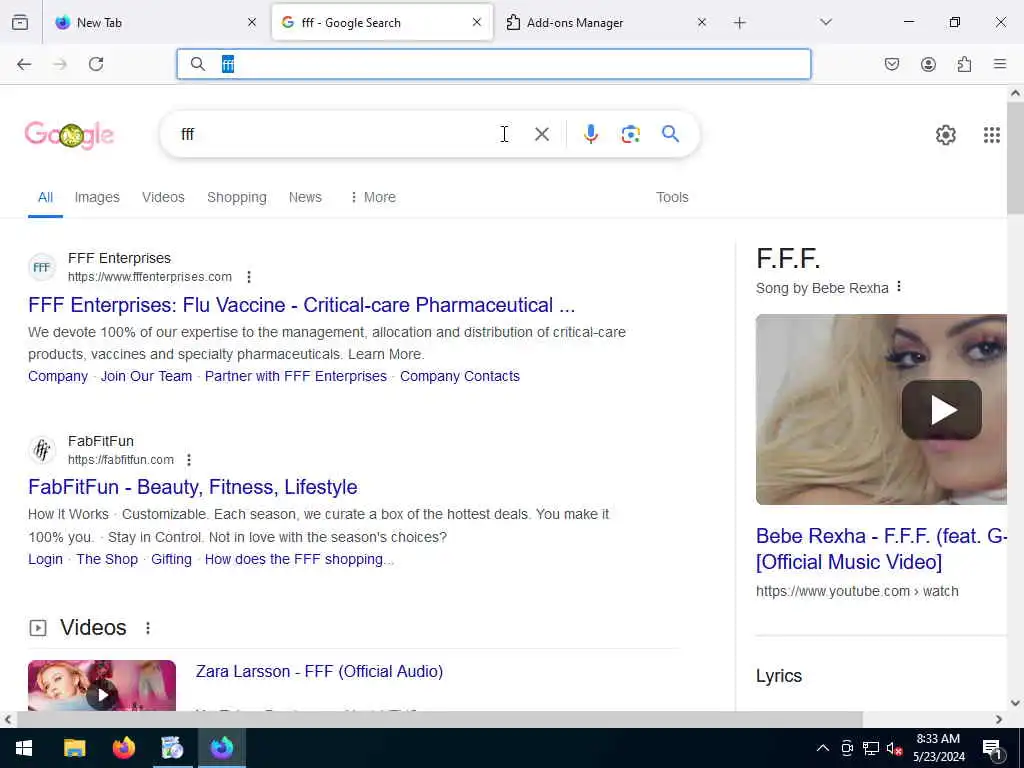Open the list all tabs dropdown arrow
Image resolution: width=1024 pixels, height=768 pixels.
point(826,23)
